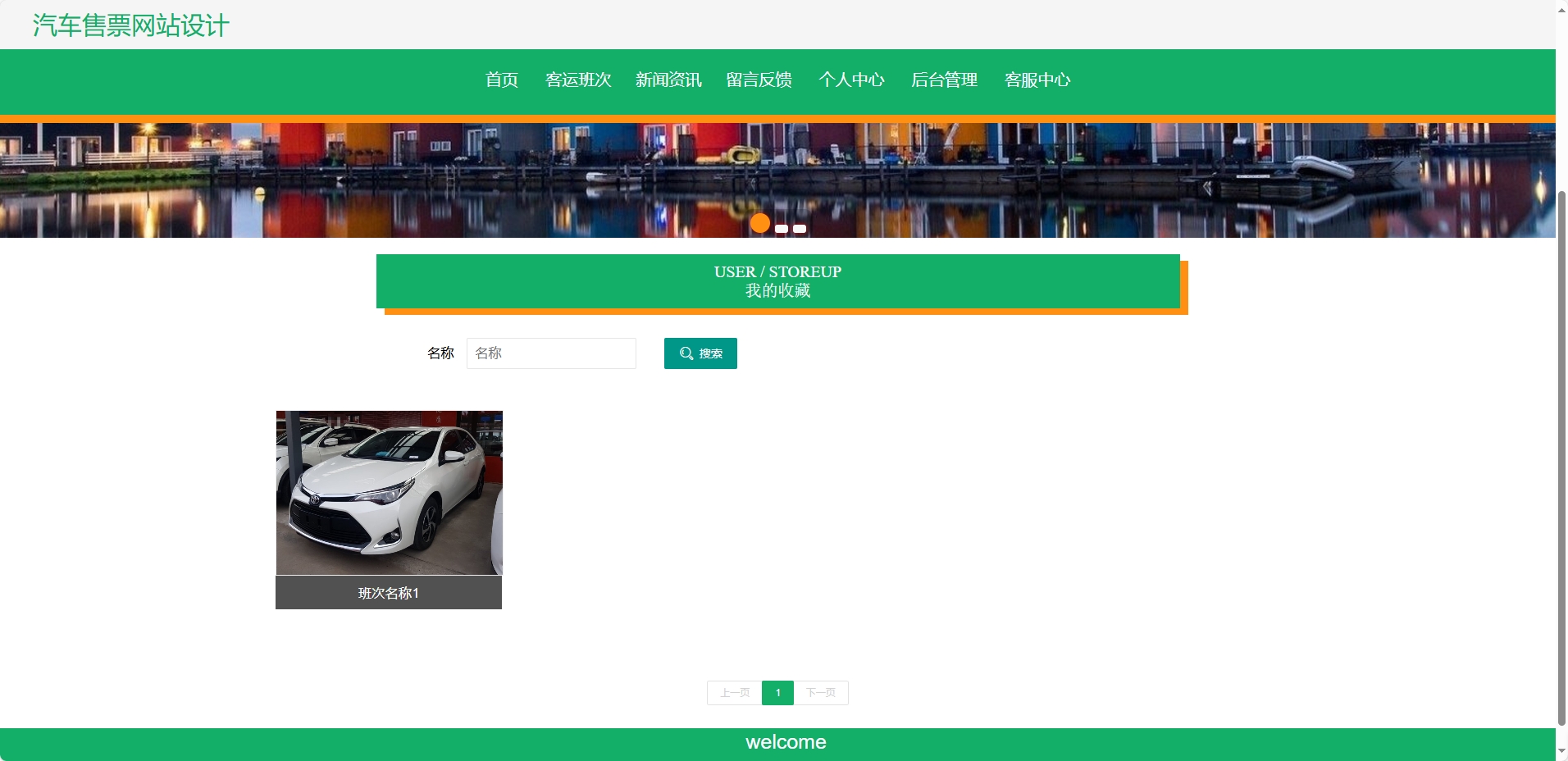
Task: Open the 客运班次 schedules page
Action: tap(578, 80)
